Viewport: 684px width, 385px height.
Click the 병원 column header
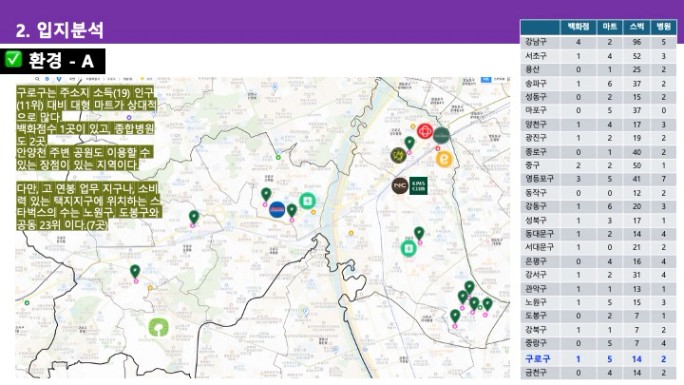[663, 27]
